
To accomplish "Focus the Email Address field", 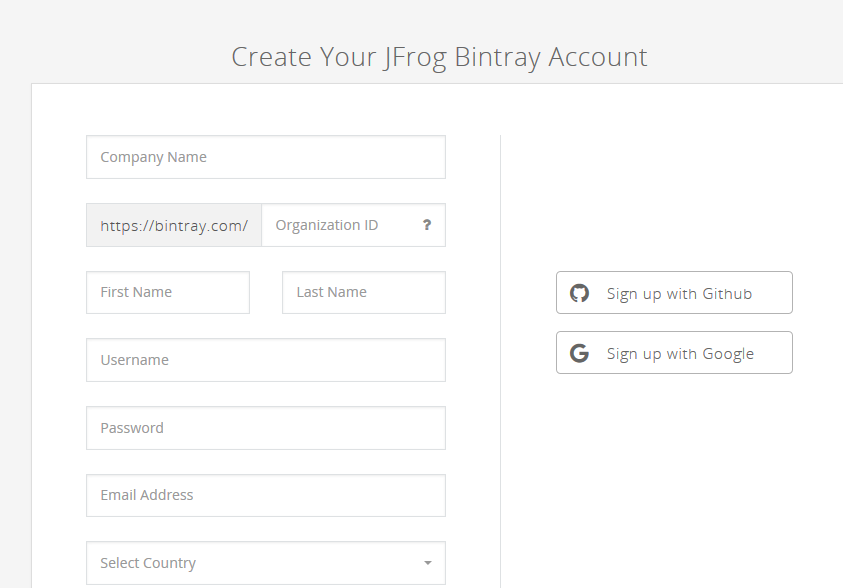I will [x=265, y=495].
